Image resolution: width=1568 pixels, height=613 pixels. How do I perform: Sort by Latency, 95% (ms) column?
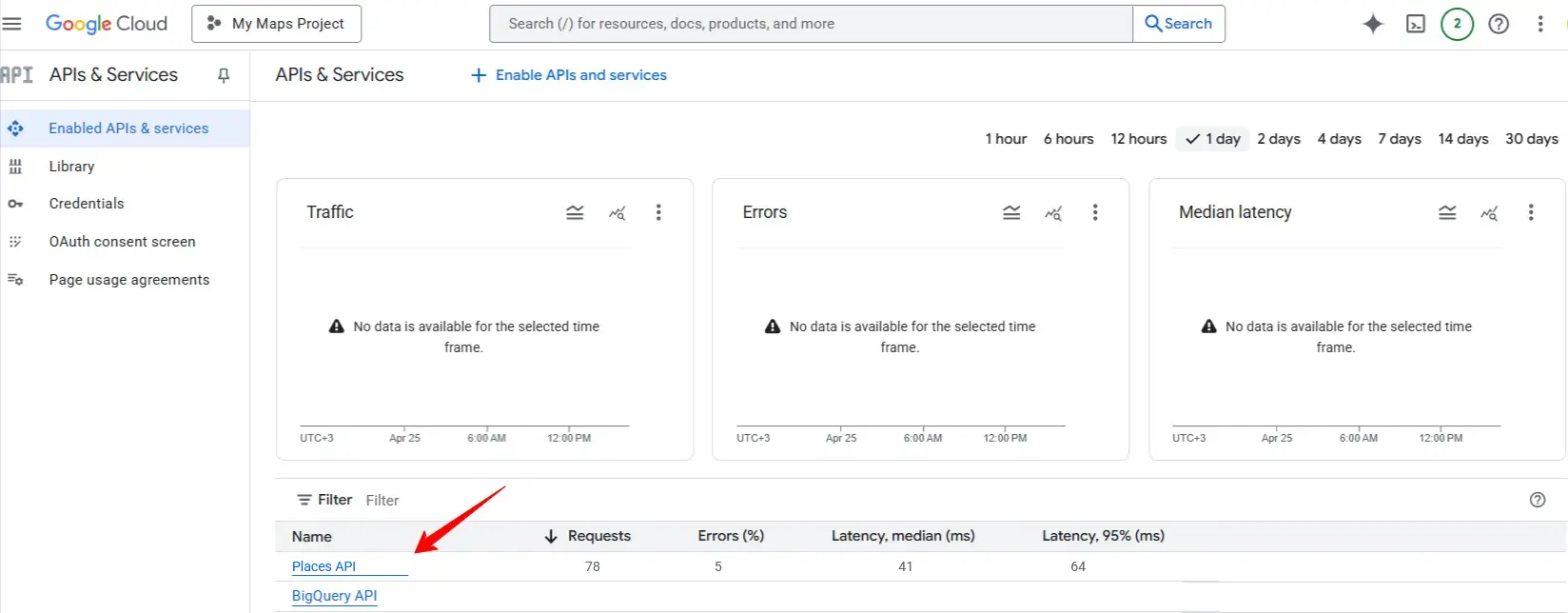(1103, 536)
